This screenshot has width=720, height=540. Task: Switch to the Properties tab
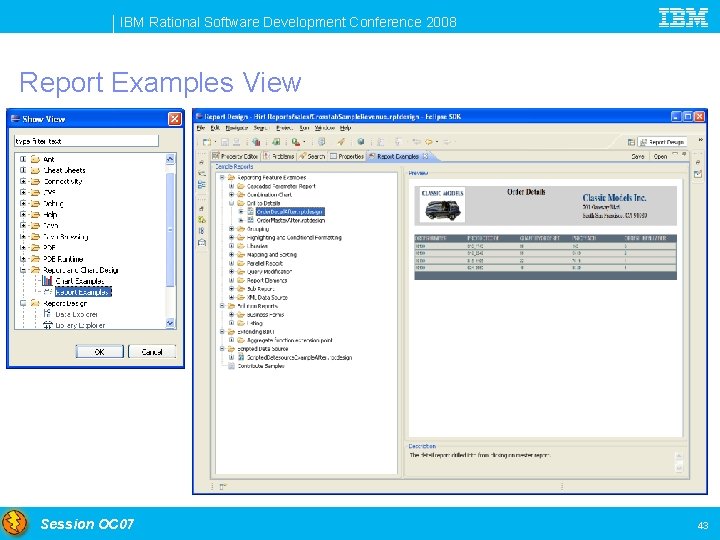coord(347,157)
